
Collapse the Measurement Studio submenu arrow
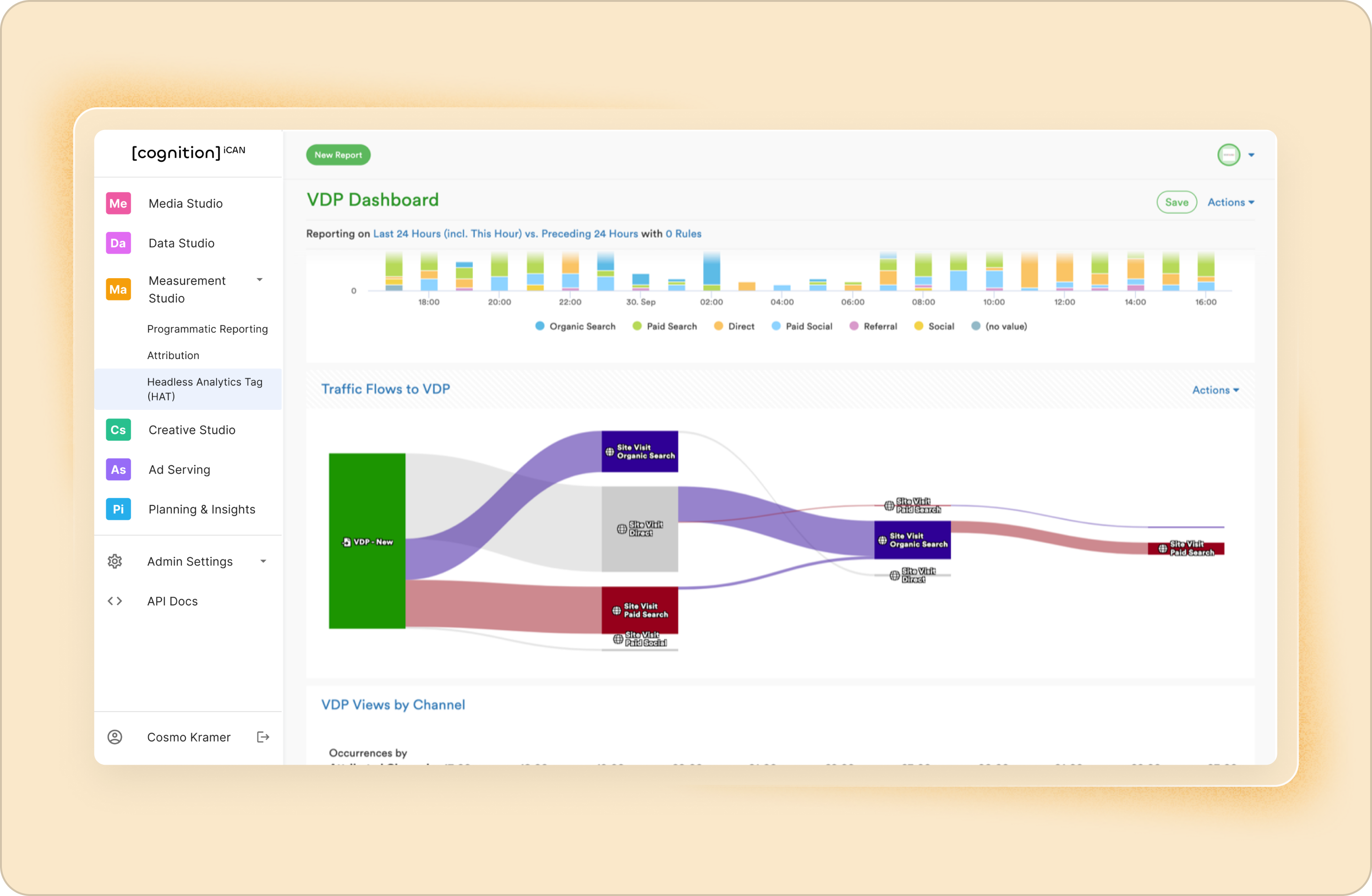pyautogui.click(x=260, y=280)
